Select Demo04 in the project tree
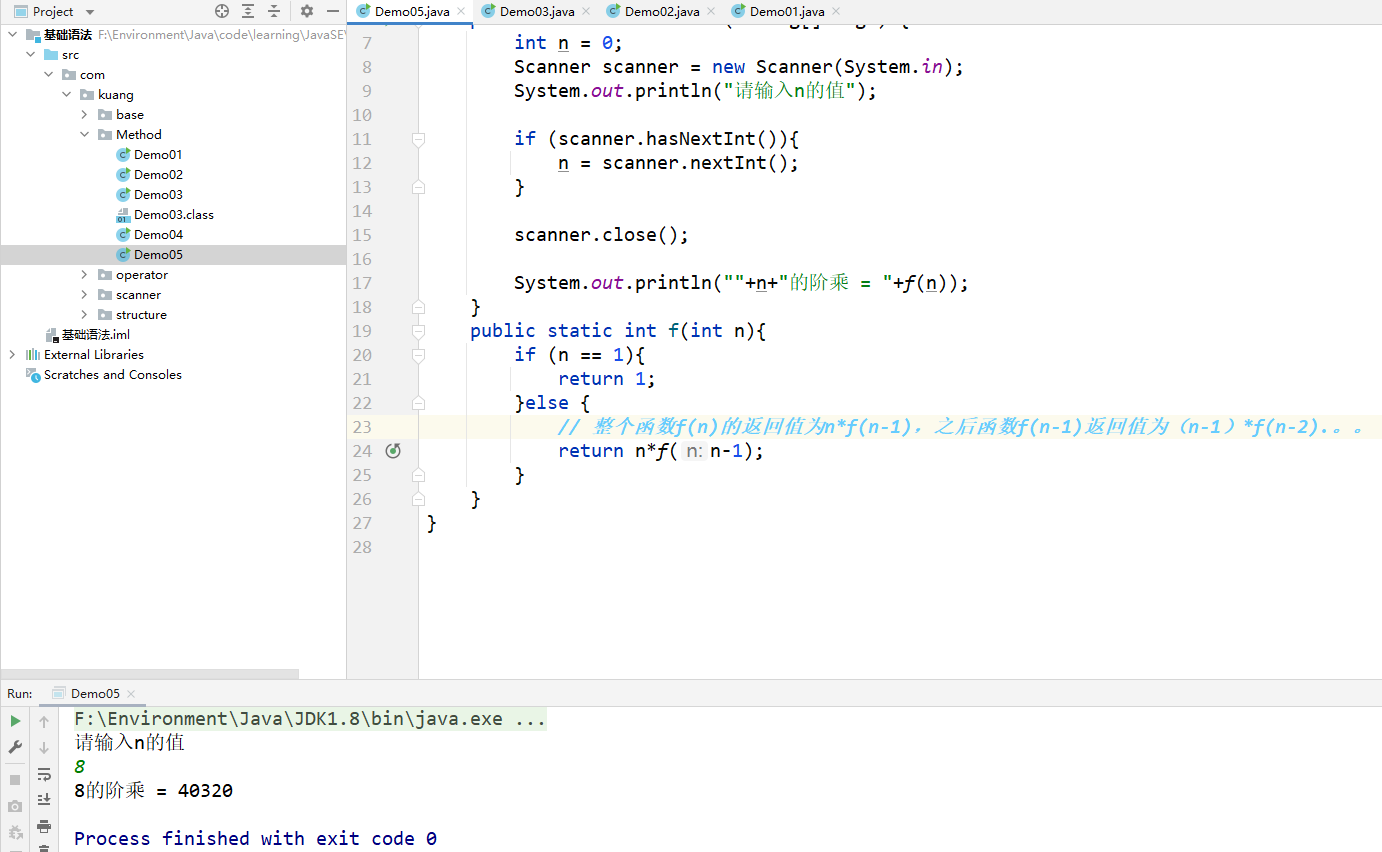 click(158, 235)
